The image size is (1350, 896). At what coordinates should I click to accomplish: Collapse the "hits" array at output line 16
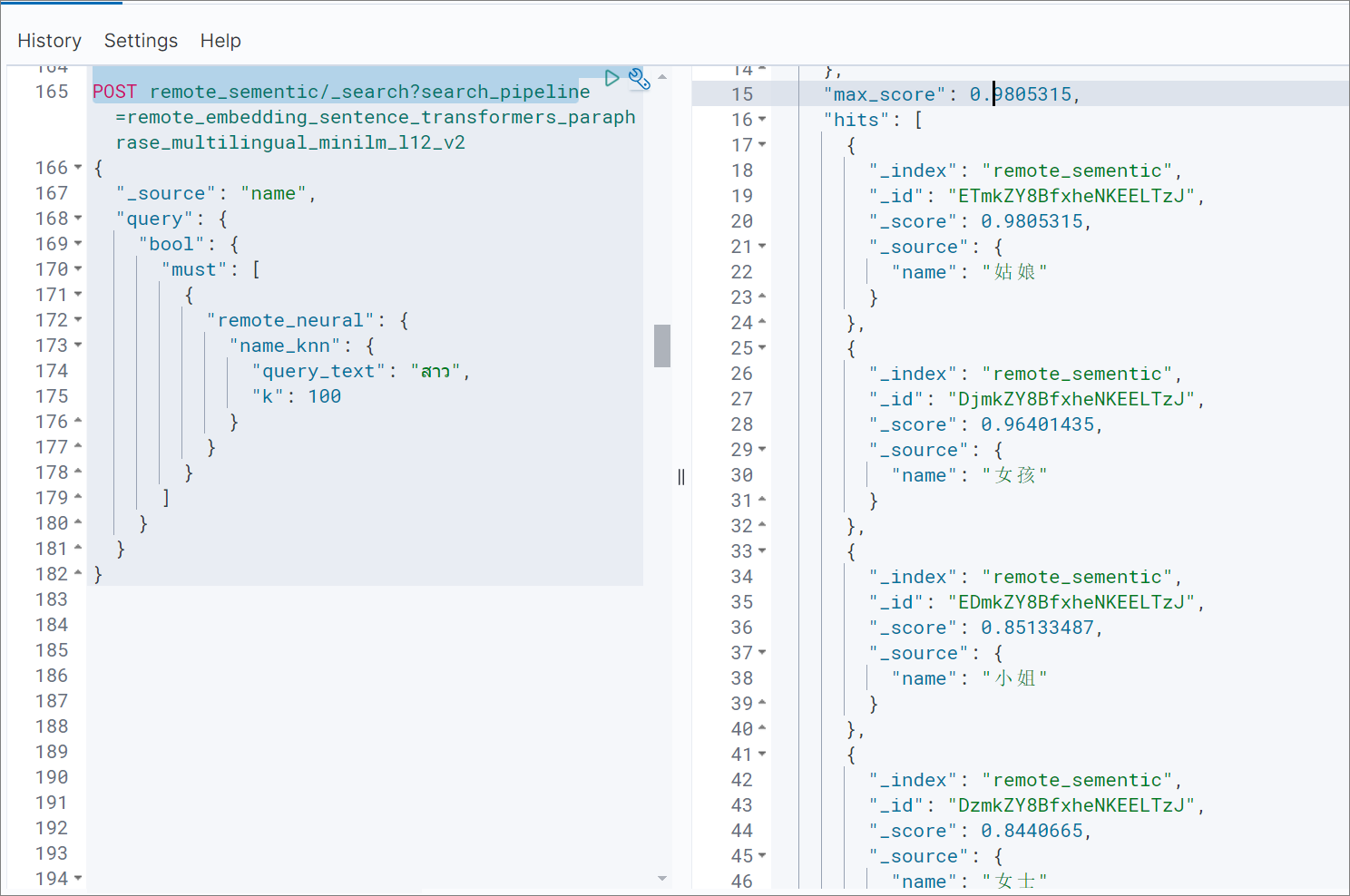[x=762, y=120]
